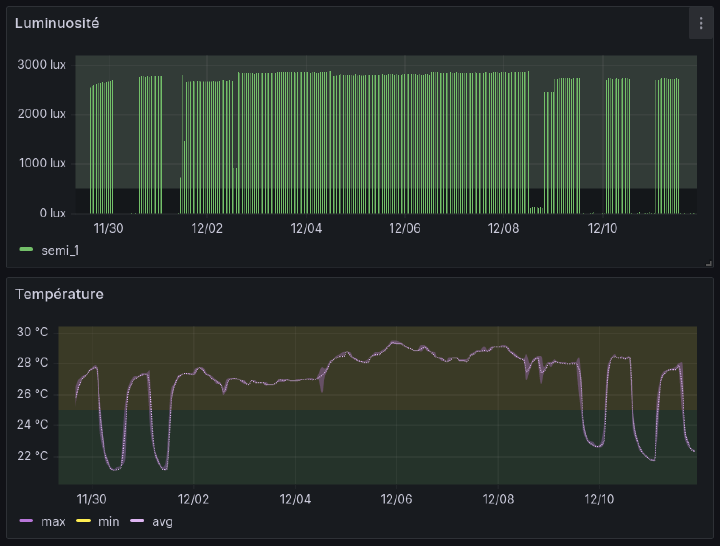Screen dimensions: 720x546
Task: Click the 26 °C axis label
Action: coord(32,394)
